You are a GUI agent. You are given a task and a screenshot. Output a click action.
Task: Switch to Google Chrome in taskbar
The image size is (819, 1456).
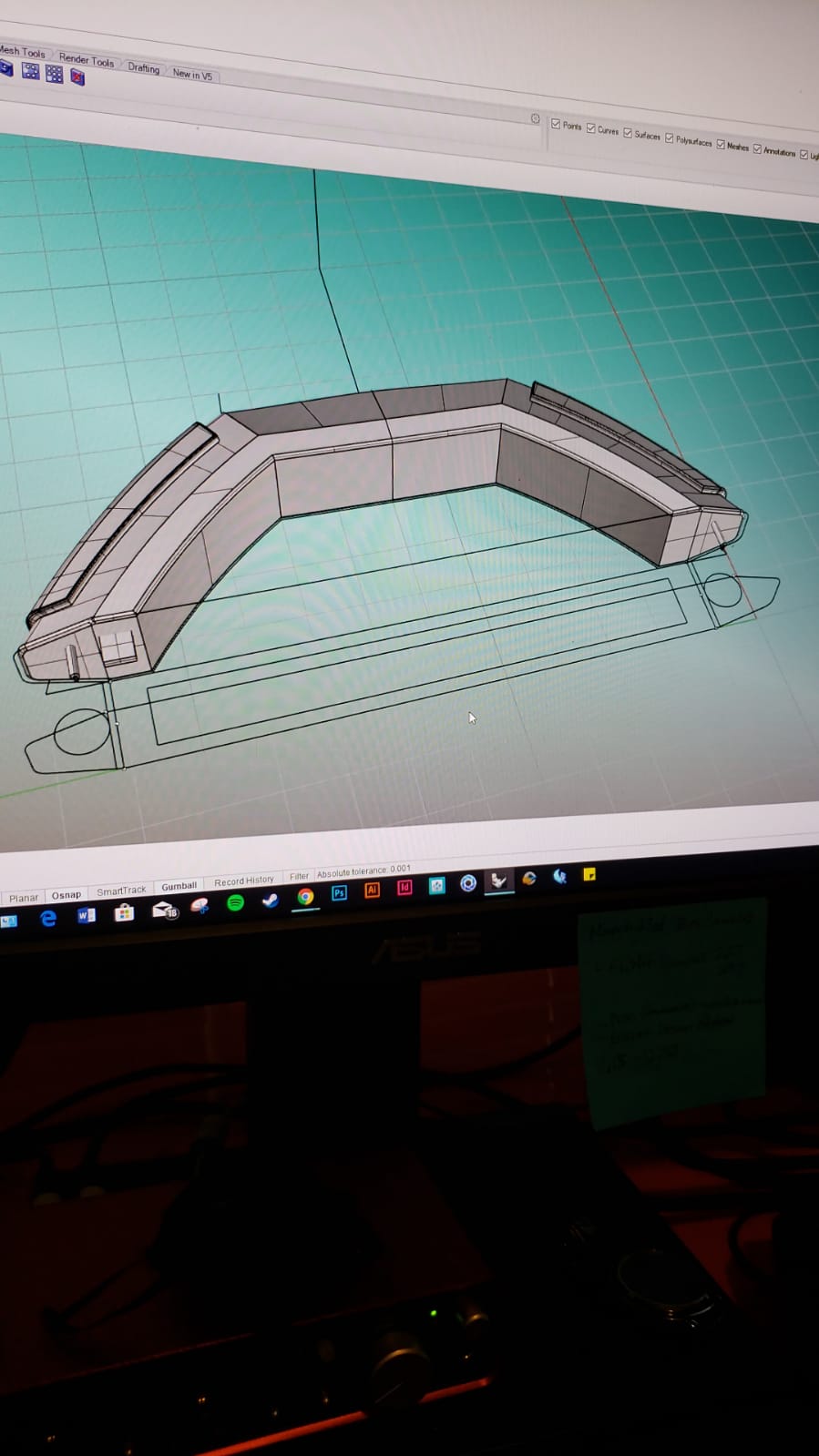click(x=306, y=897)
